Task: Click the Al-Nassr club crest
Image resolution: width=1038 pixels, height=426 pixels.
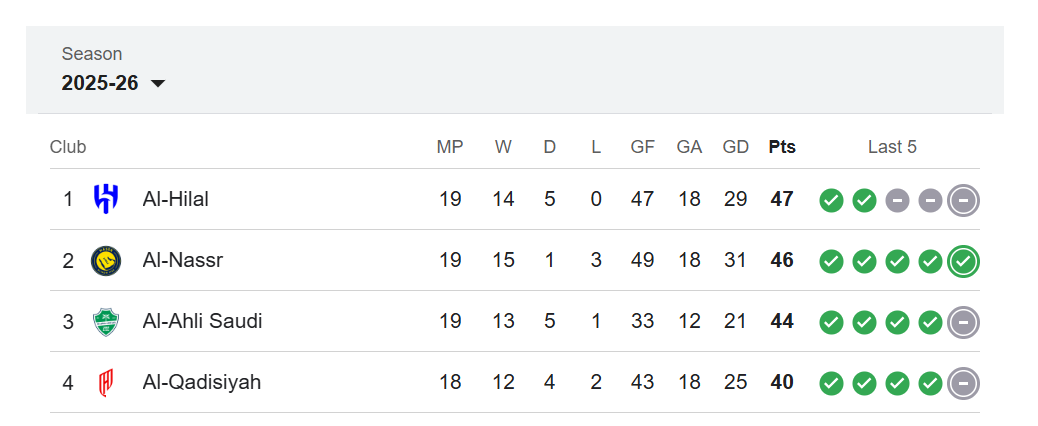Action: 105,261
